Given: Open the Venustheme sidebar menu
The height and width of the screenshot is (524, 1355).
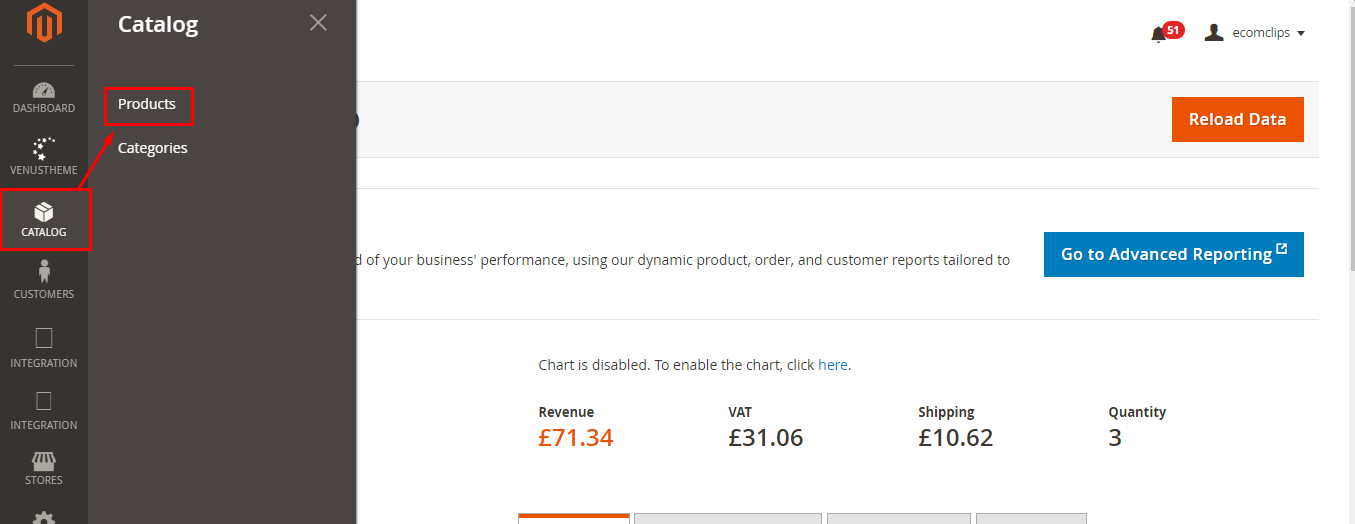Looking at the screenshot, I should (x=44, y=157).
